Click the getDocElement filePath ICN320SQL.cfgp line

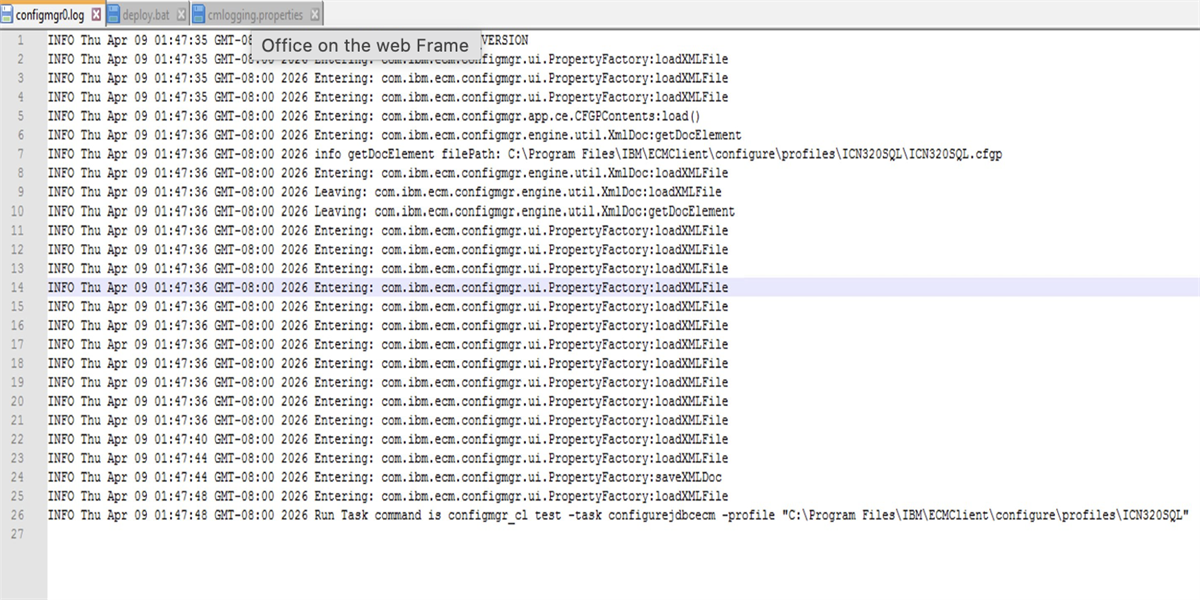525,154
